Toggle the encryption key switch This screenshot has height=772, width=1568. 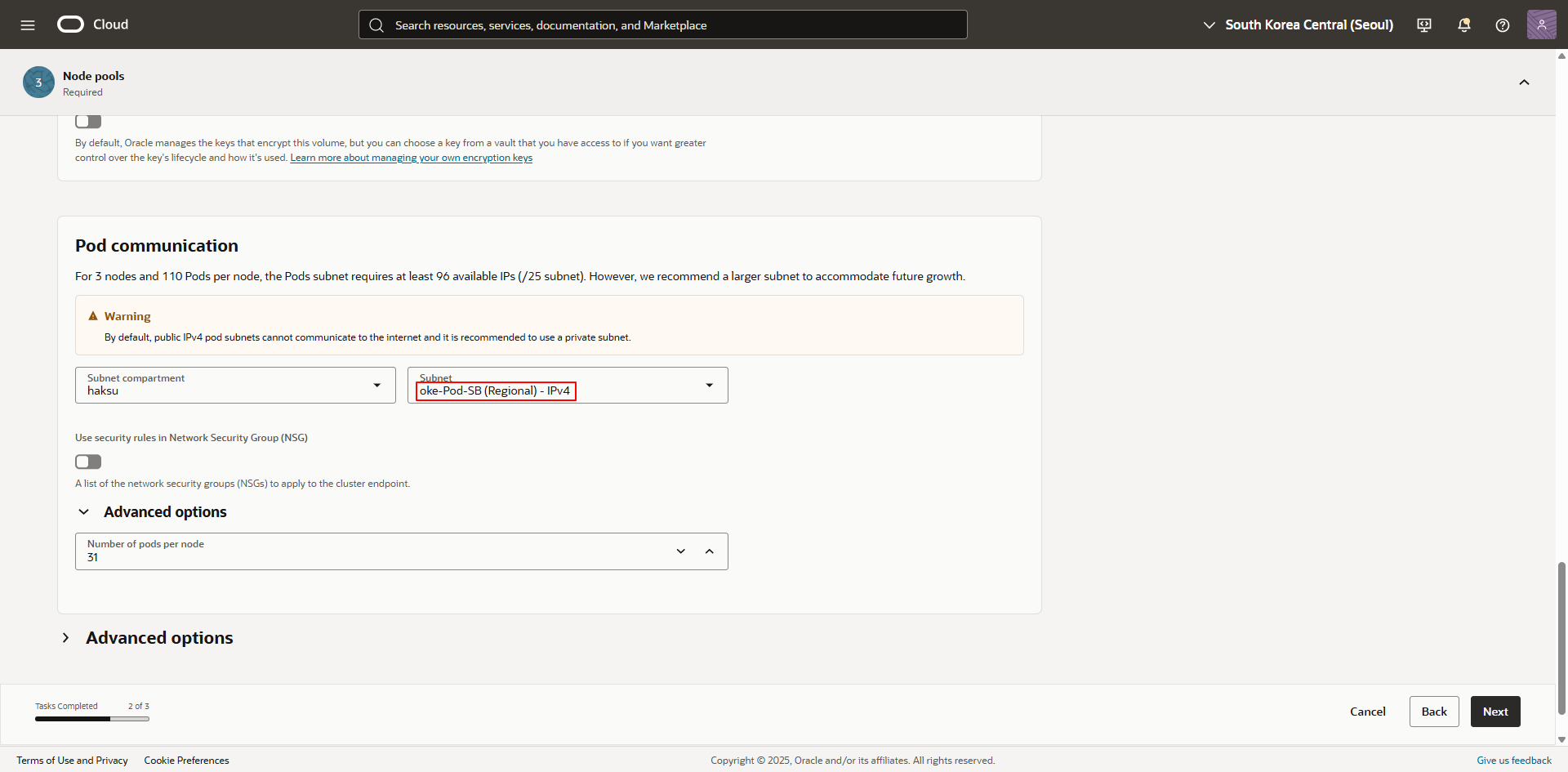pyautogui.click(x=88, y=122)
